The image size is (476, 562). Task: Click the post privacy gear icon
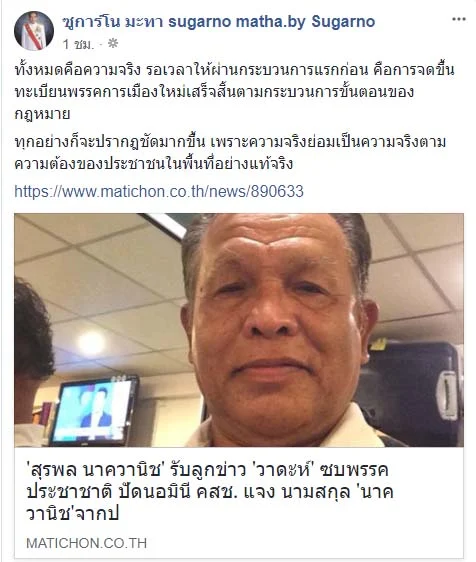click(x=113, y=43)
